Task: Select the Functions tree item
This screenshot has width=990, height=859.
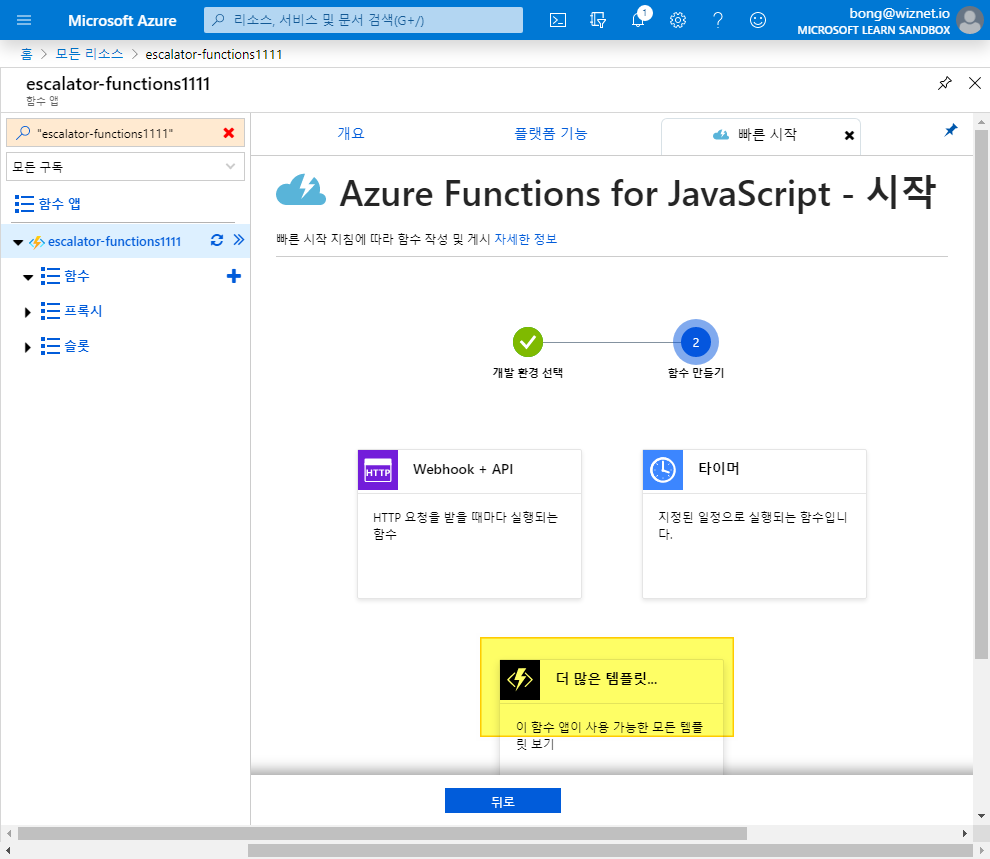Action: pyautogui.click(x=76, y=276)
